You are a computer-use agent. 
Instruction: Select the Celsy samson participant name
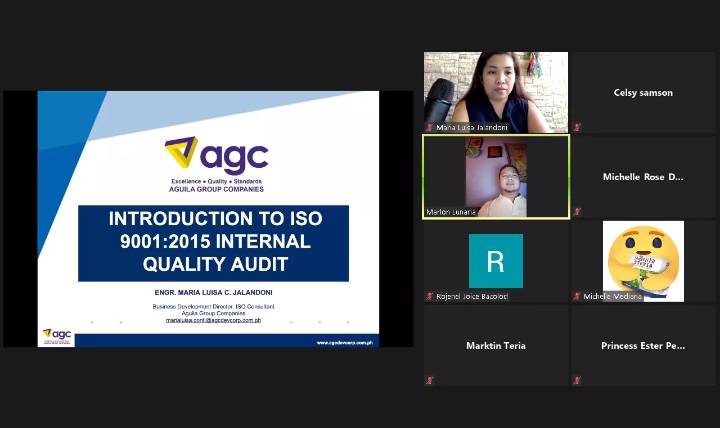(x=643, y=93)
